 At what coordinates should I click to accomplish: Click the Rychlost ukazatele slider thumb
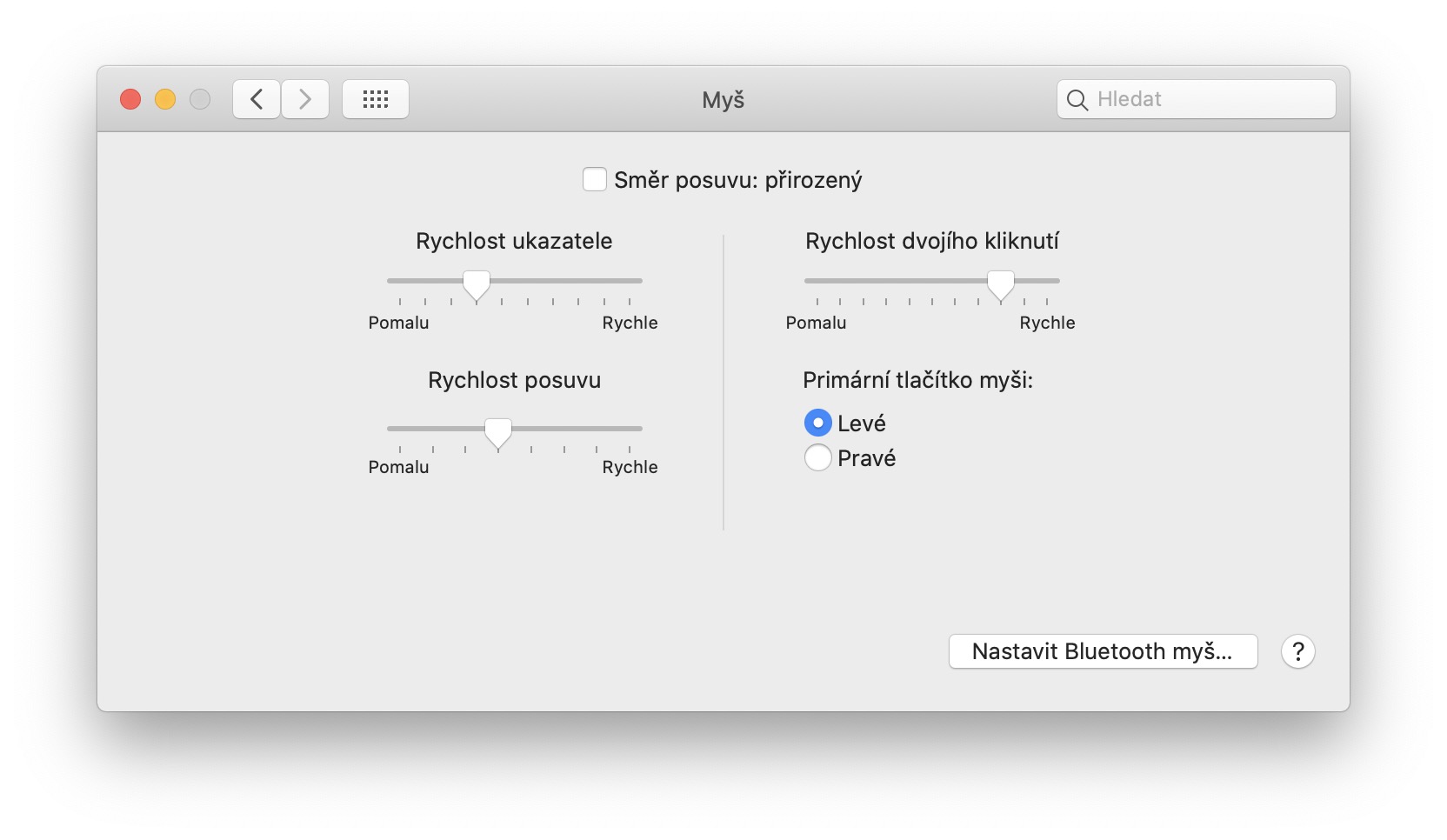(477, 283)
